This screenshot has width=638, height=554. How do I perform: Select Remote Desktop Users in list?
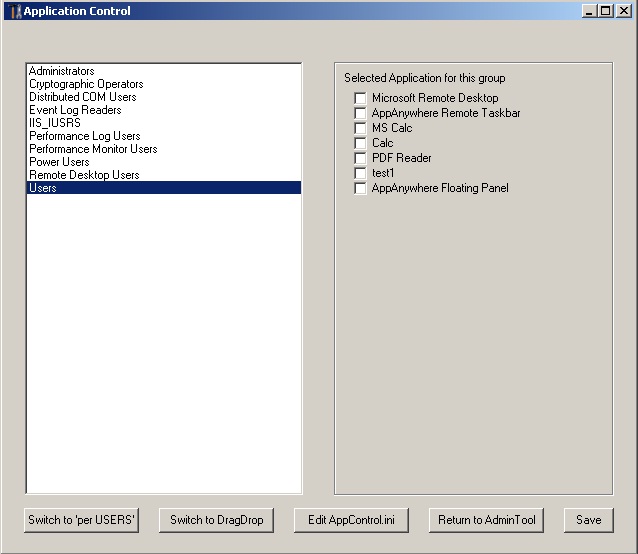(x=84, y=175)
